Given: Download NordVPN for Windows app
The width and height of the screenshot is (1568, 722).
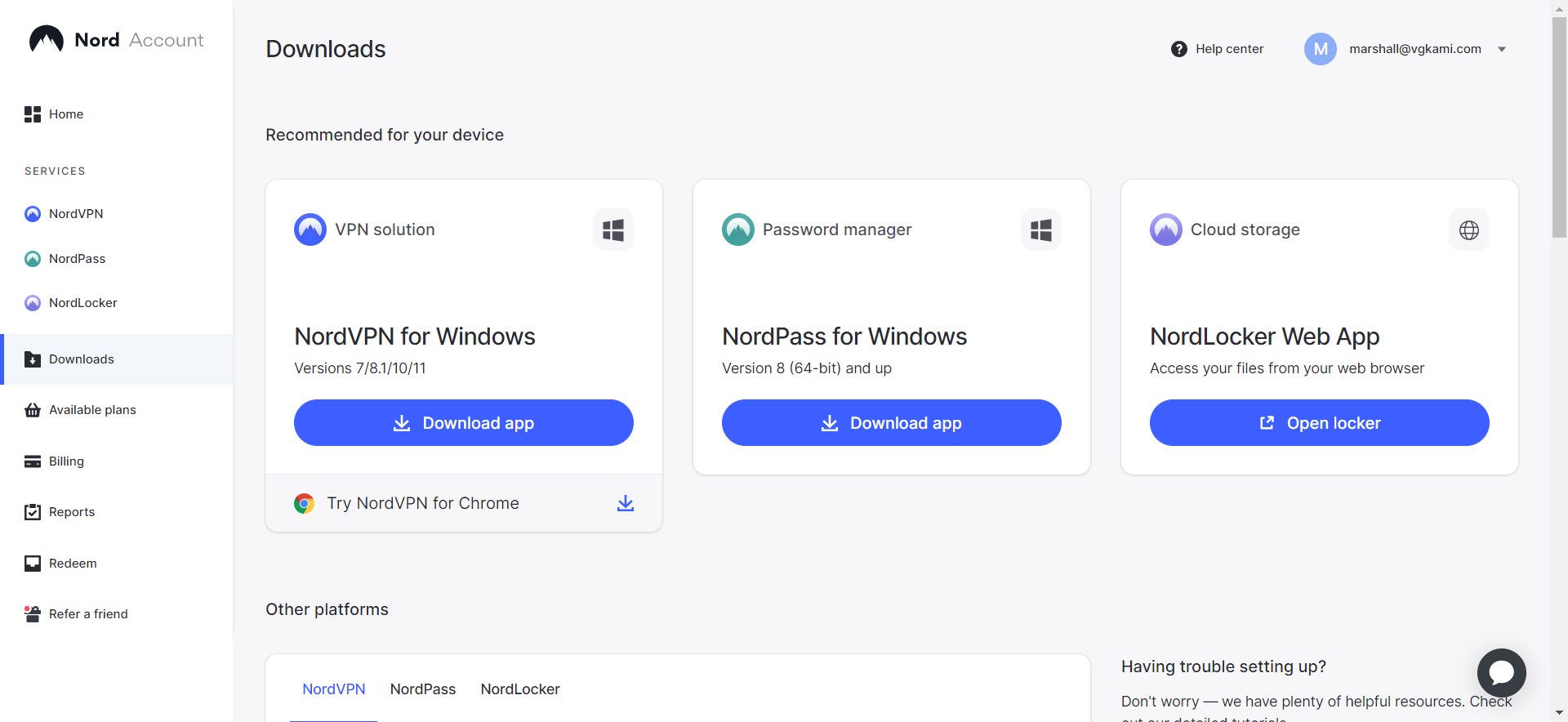Looking at the screenshot, I should point(464,423).
